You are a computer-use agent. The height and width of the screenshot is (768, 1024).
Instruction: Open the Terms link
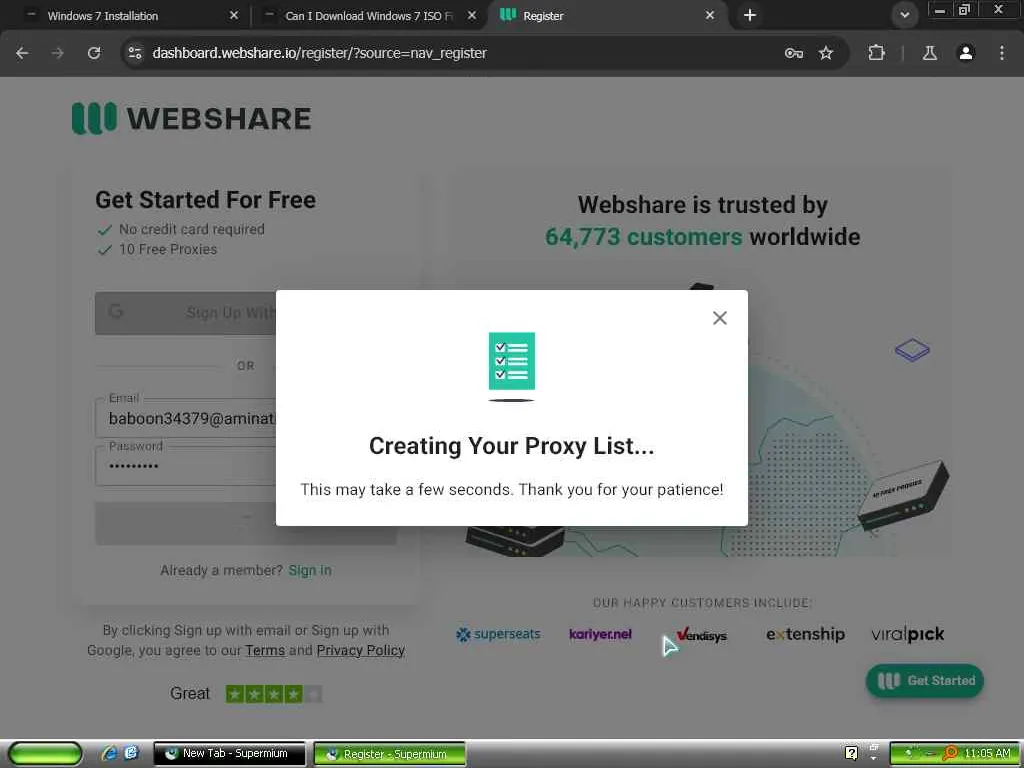(x=265, y=650)
